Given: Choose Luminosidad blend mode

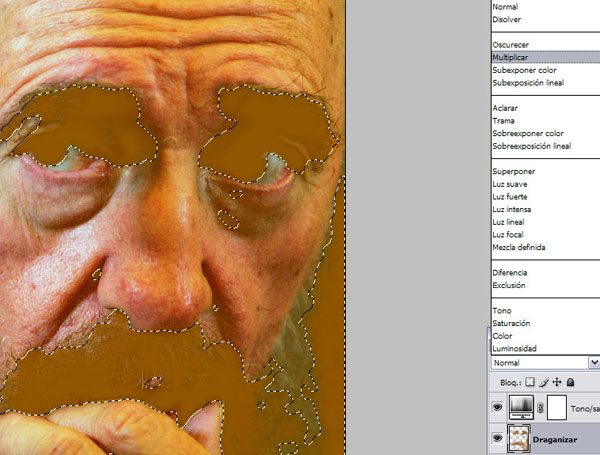Looking at the screenshot, I should (545, 348).
